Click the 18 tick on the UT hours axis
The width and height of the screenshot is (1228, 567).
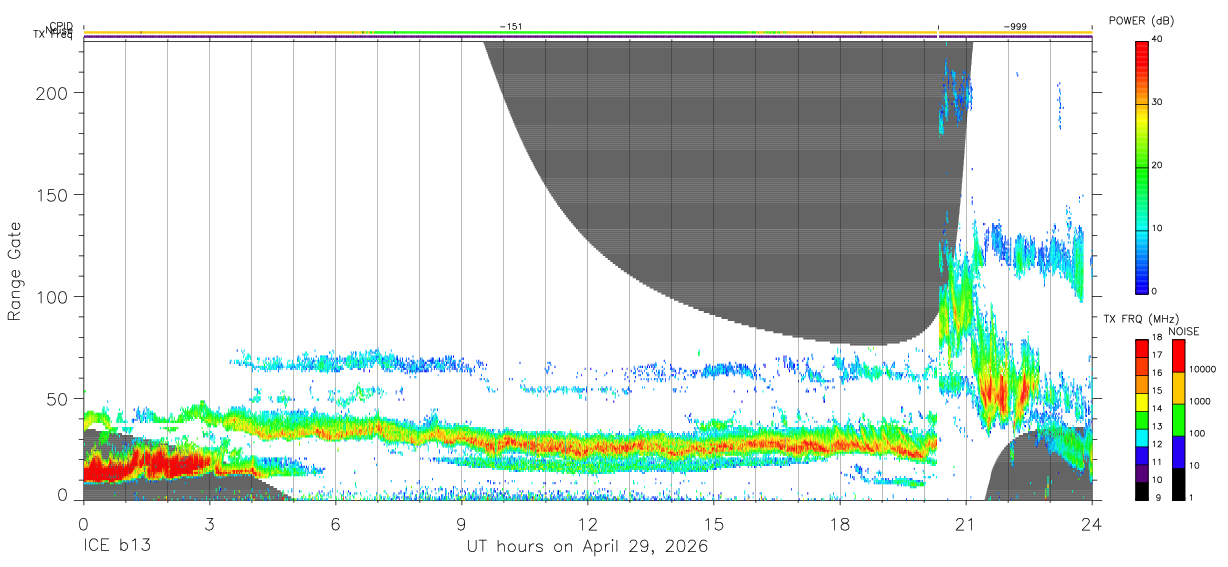click(x=840, y=523)
